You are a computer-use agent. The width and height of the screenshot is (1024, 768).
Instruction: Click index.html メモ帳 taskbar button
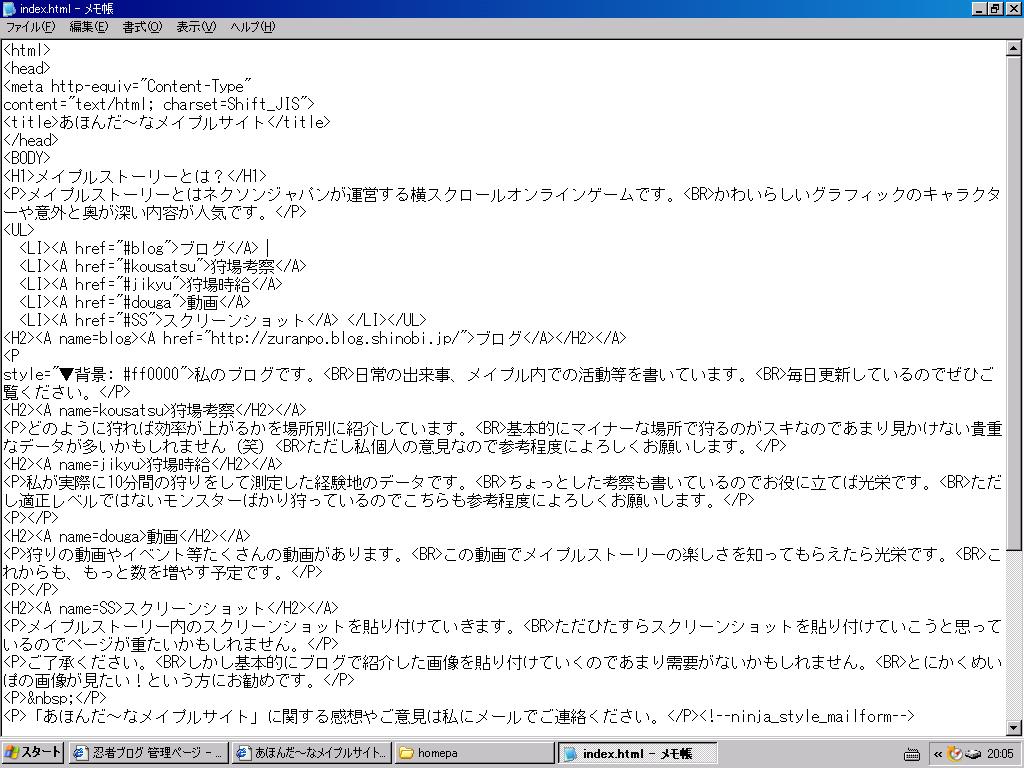pos(637,752)
